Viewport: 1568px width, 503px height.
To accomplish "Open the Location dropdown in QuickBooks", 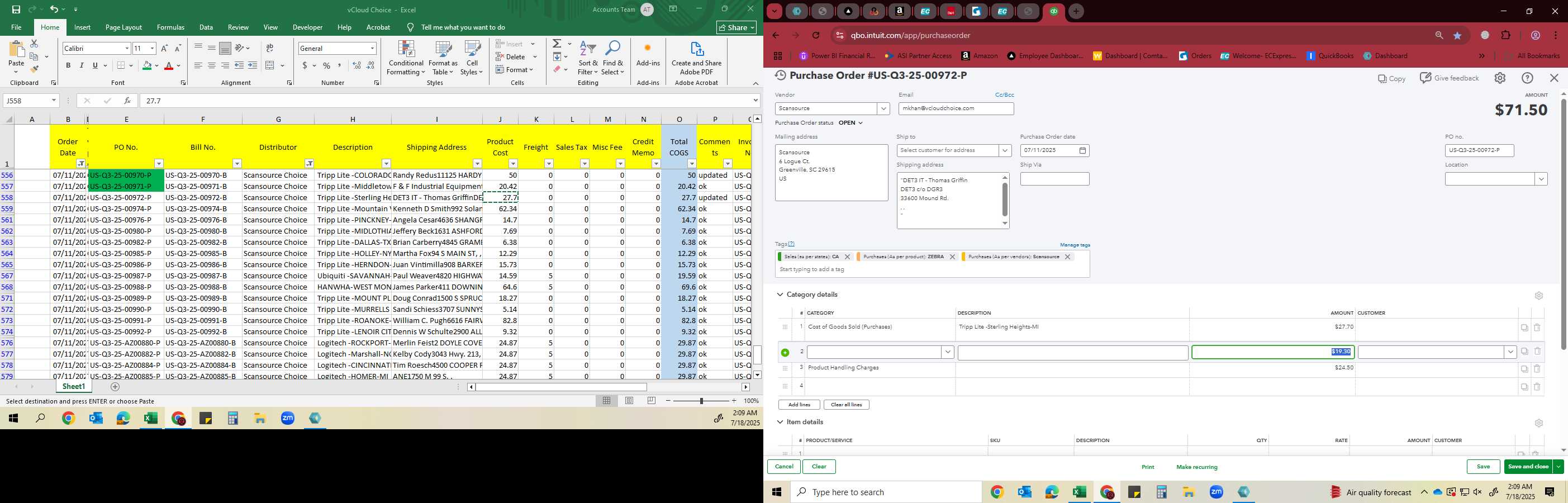I will click(1541, 179).
